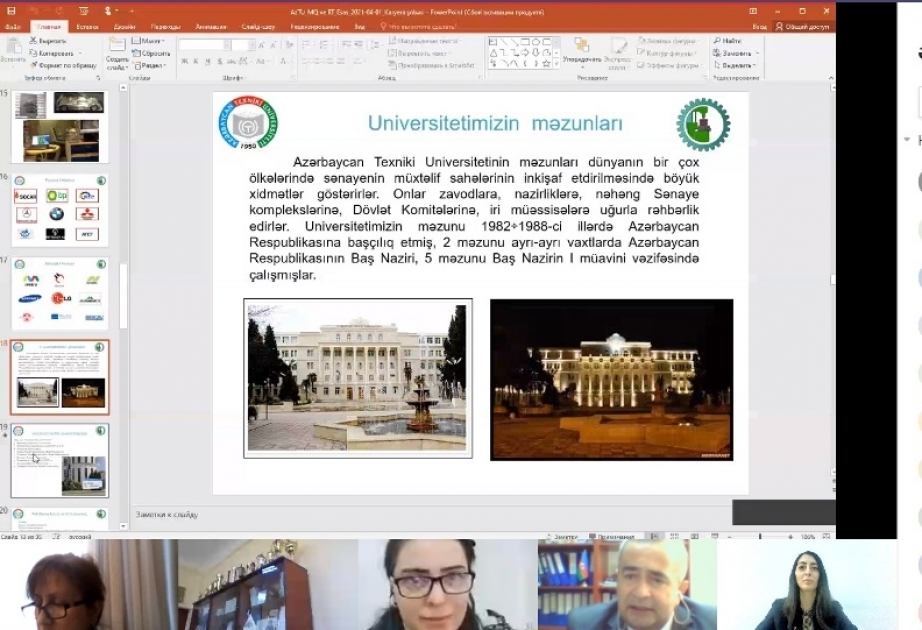Open the font name combo box
Image resolution: width=922 pixels, height=630 pixels.
click(x=204, y=45)
